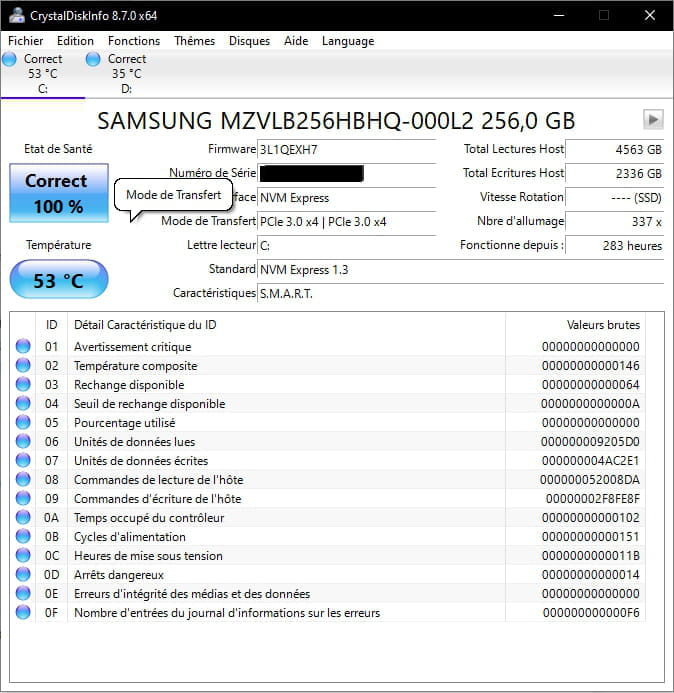The width and height of the screenshot is (674, 693).
Task: Click status orb for Pourcentage utilisé row
Action: (x=23, y=422)
